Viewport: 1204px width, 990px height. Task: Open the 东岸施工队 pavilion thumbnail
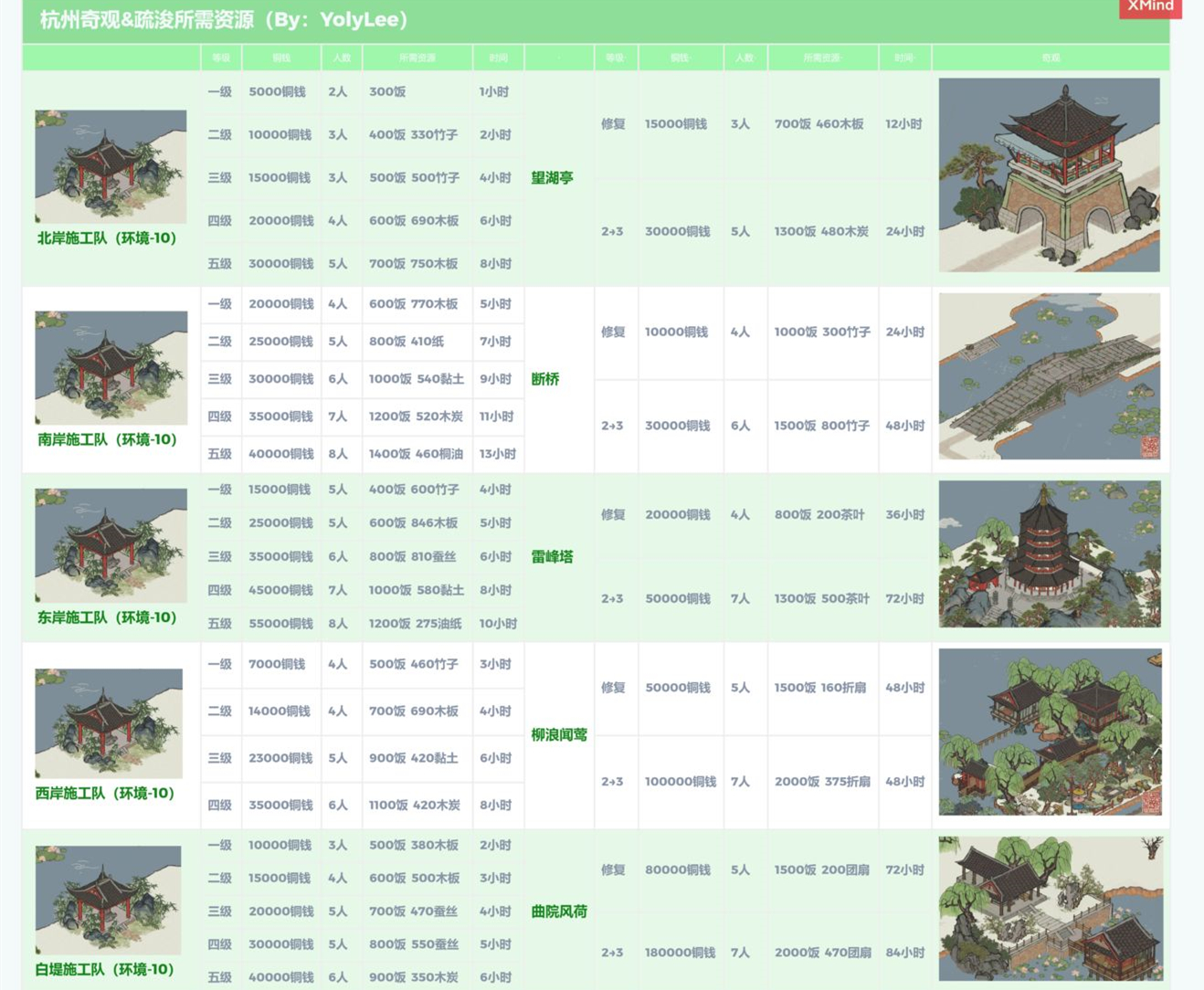111,545
